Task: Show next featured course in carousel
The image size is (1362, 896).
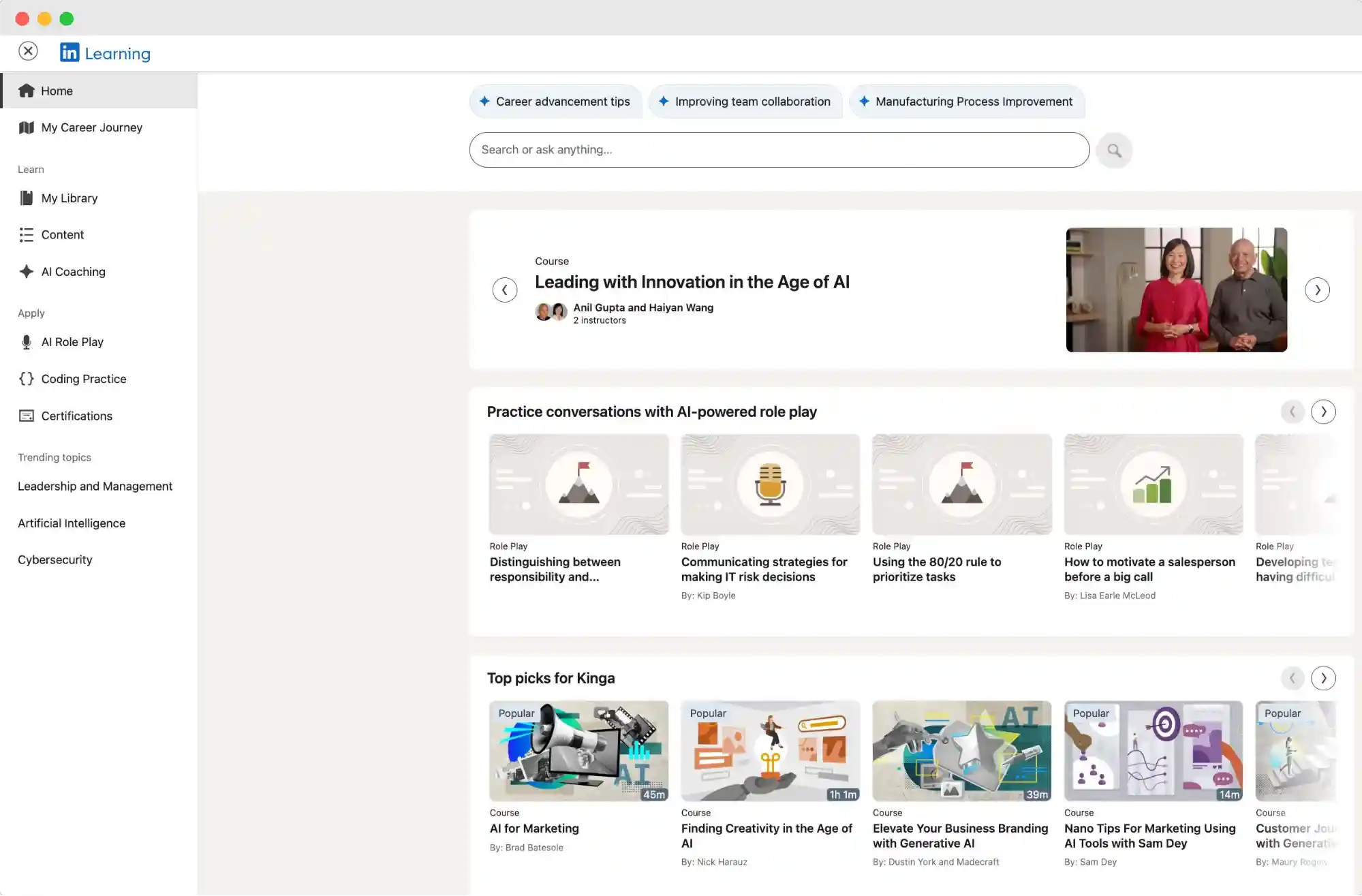Action: pyautogui.click(x=1317, y=290)
